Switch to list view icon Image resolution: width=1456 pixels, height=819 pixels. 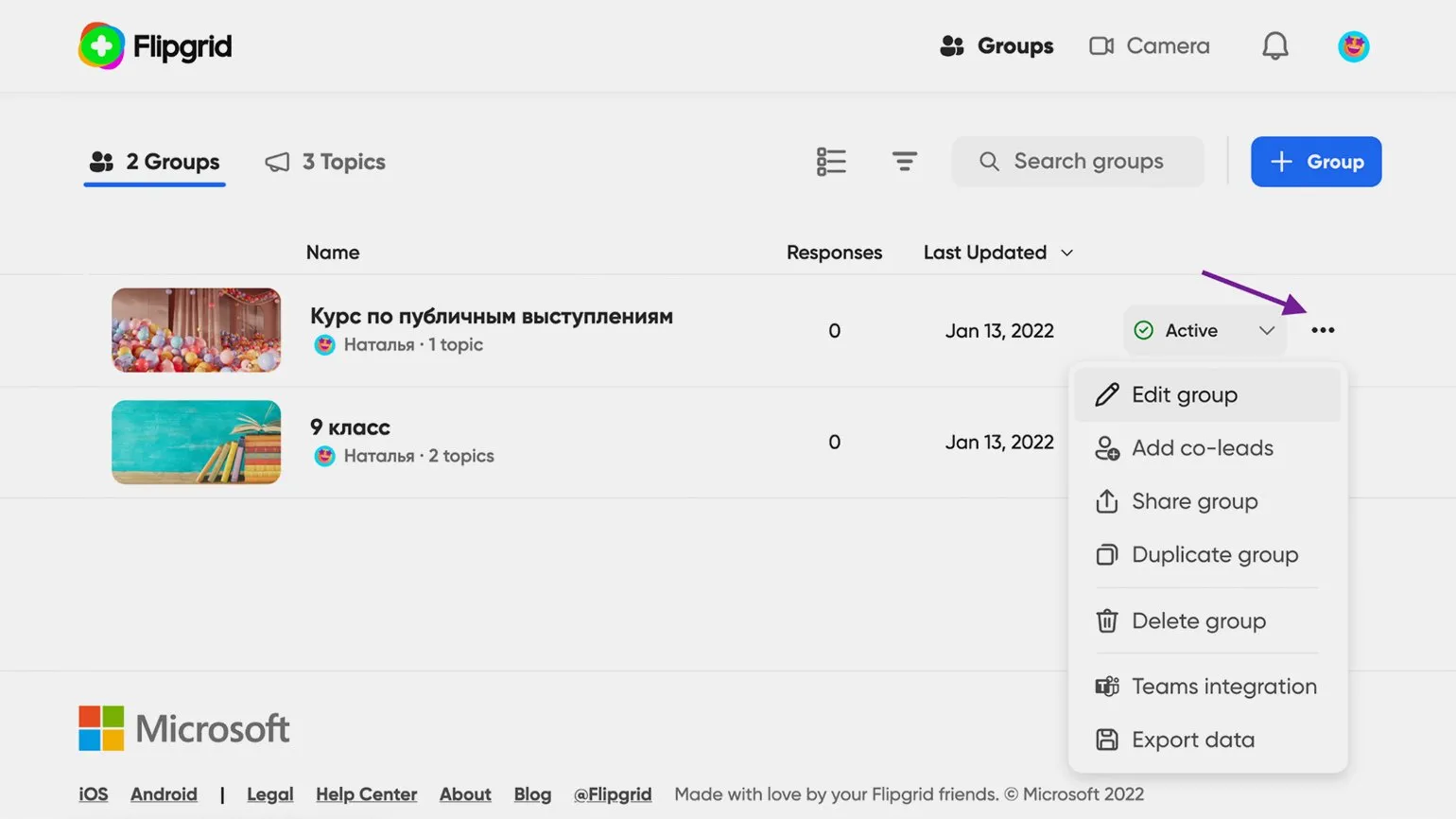(831, 162)
